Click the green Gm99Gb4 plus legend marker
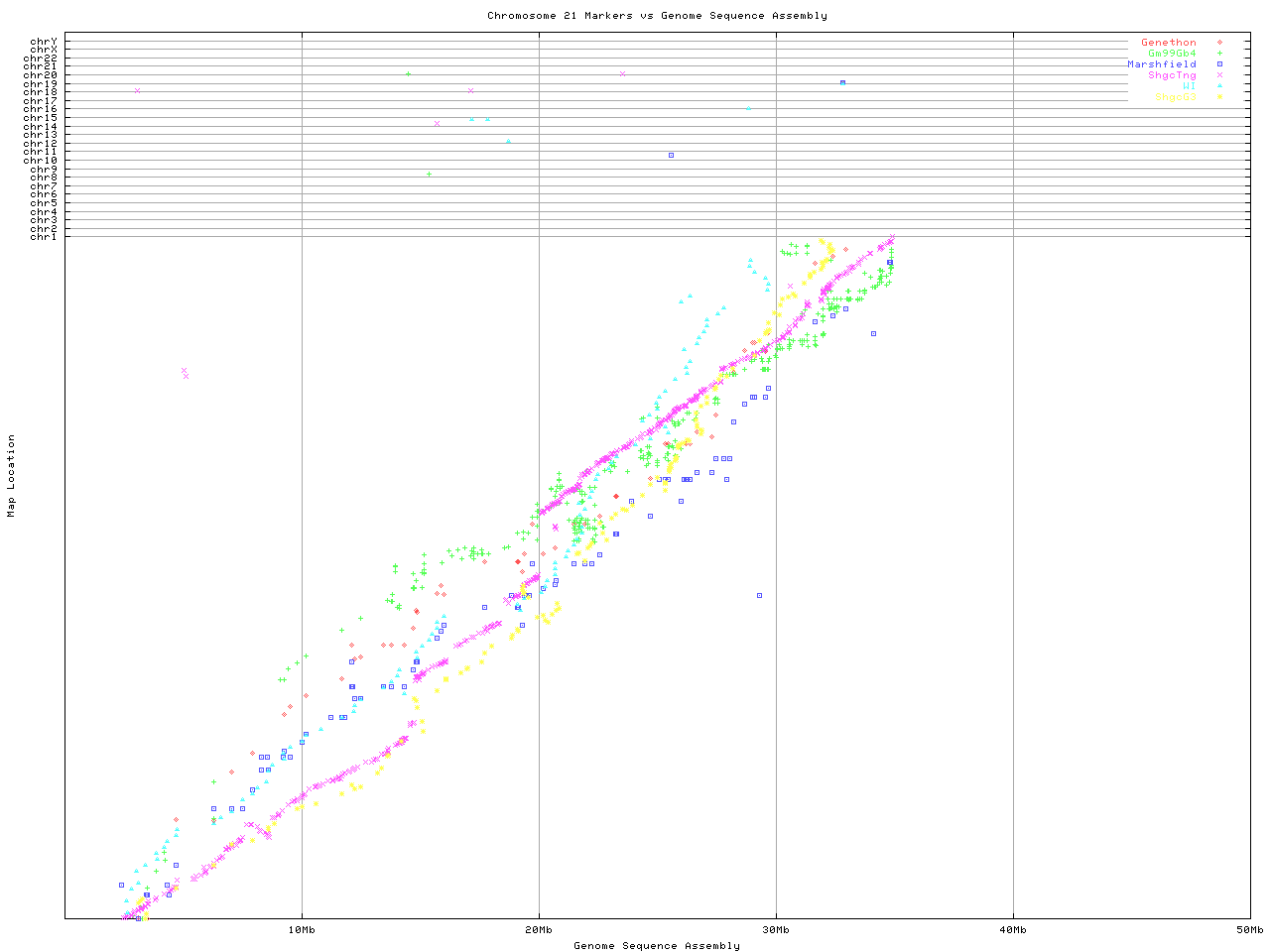 point(1219,54)
